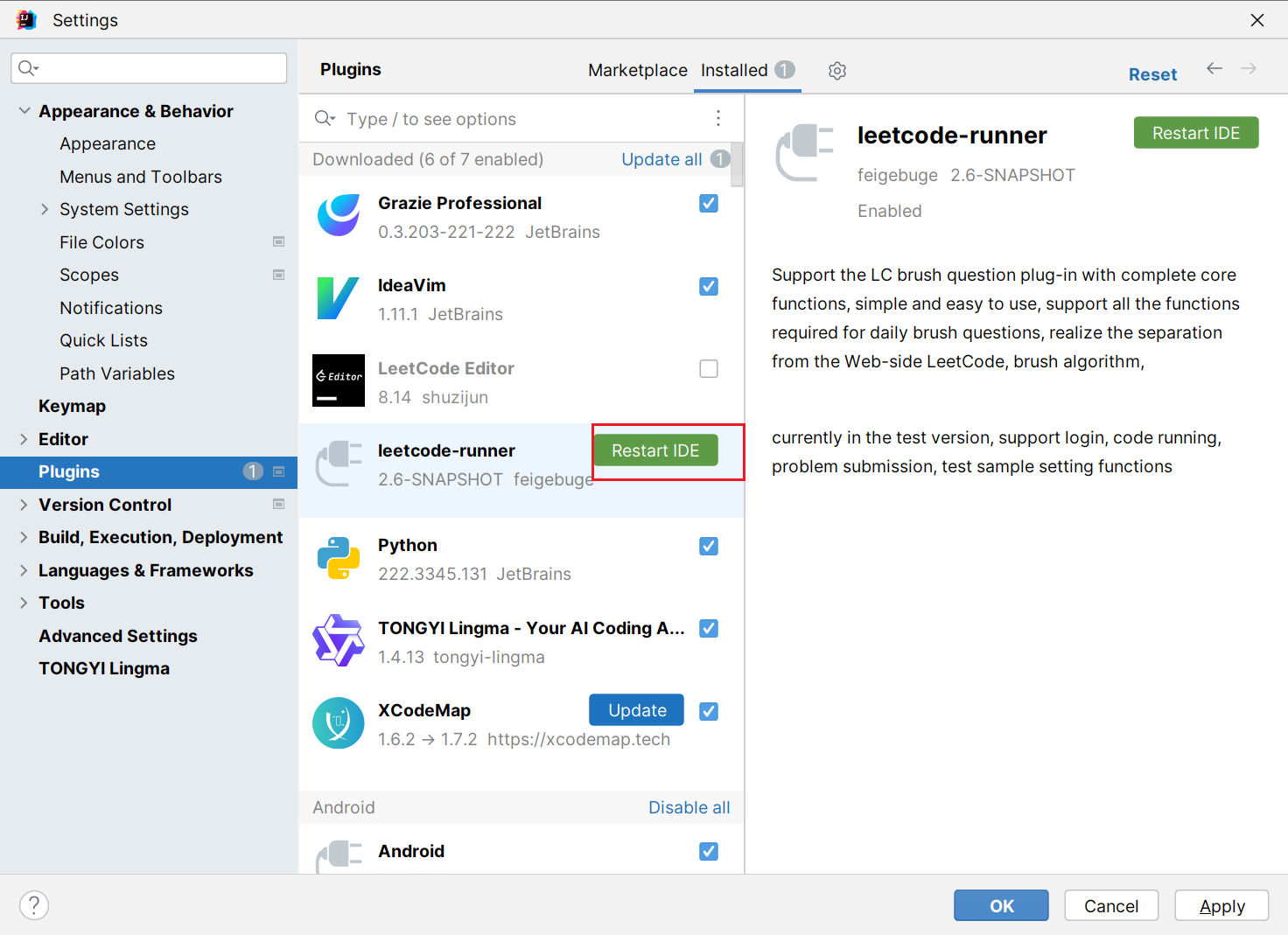
Task: Click Restart IDE in the plugin list
Action: pos(655,450)
